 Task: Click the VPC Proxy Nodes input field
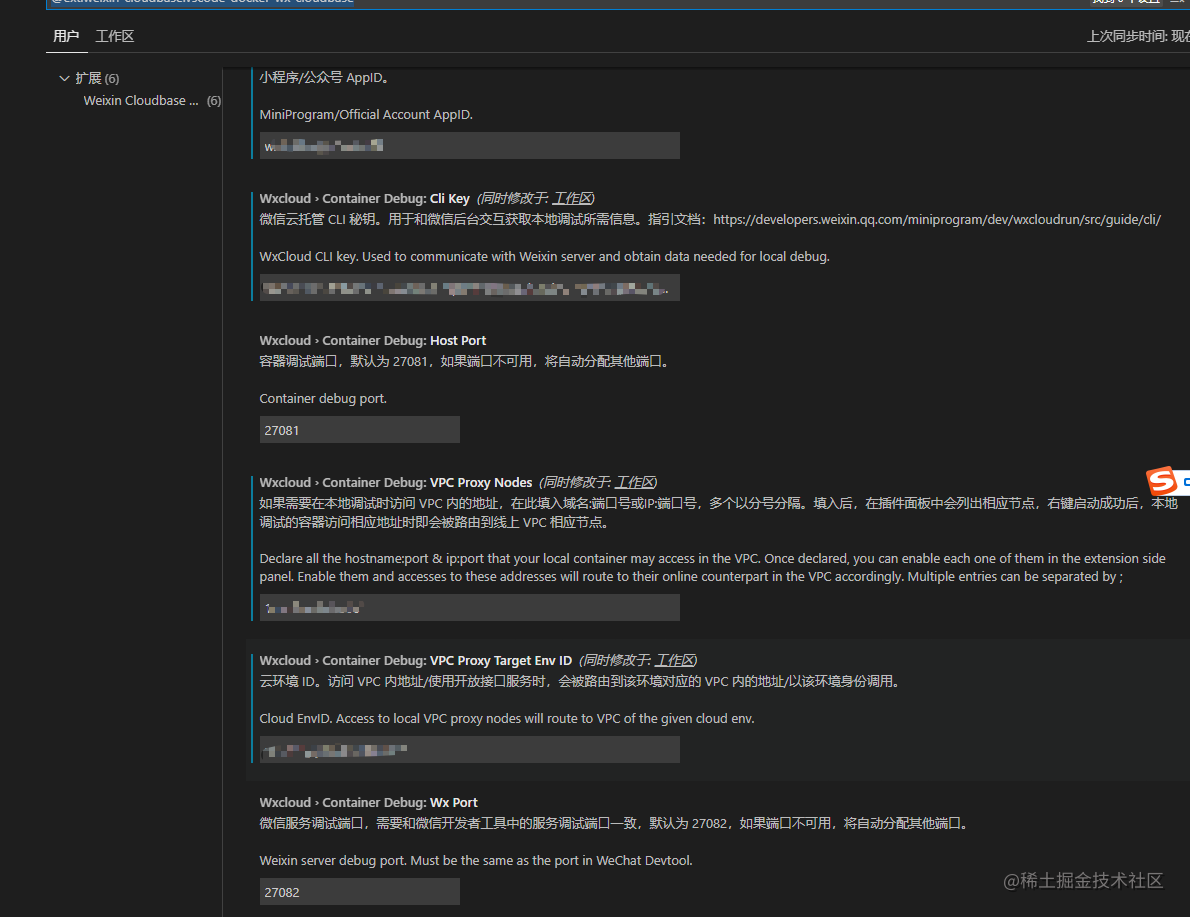point(469,607)
